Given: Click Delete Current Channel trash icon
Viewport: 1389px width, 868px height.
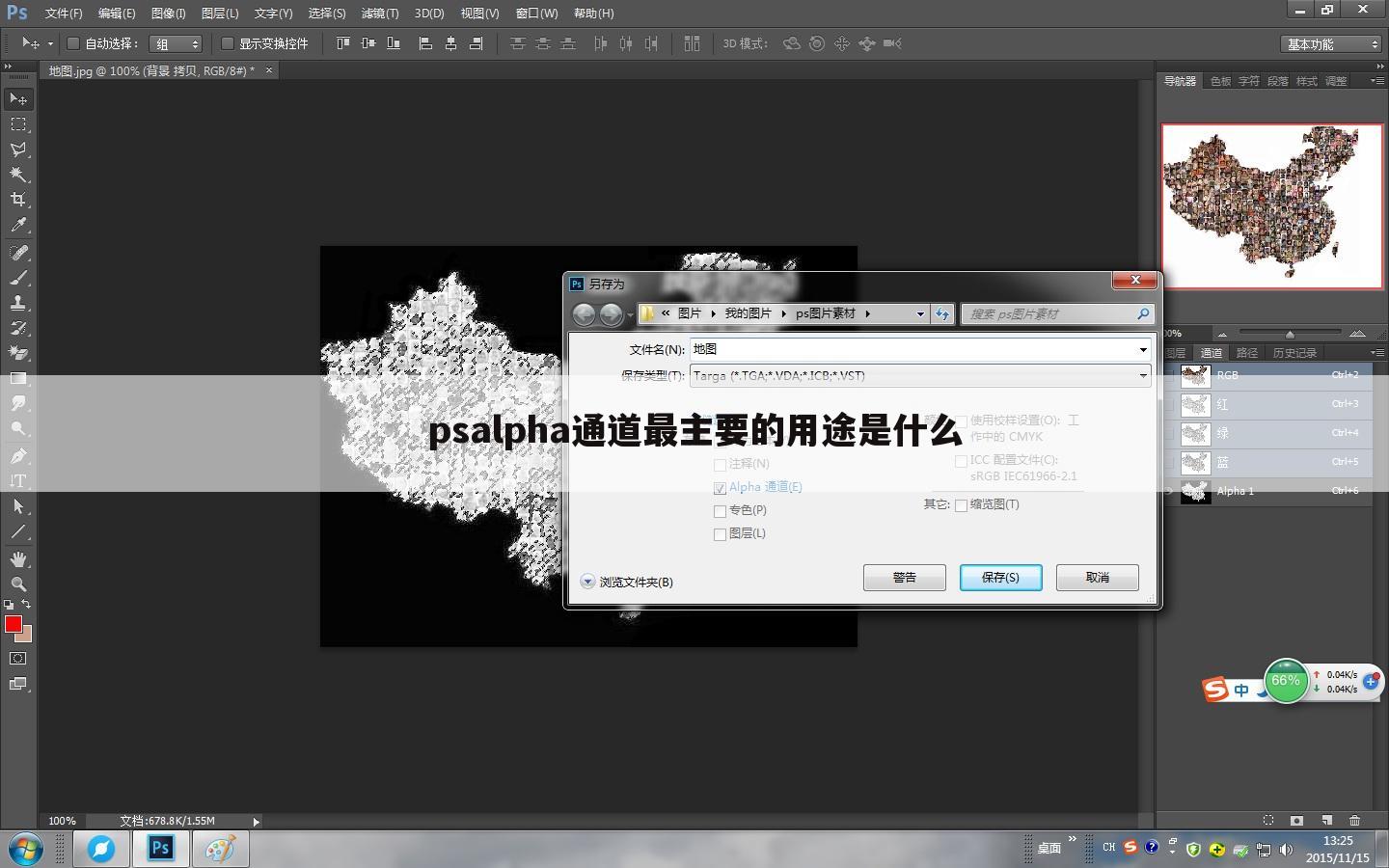Looking at the screenshot, I should (x=1354, y=821).
